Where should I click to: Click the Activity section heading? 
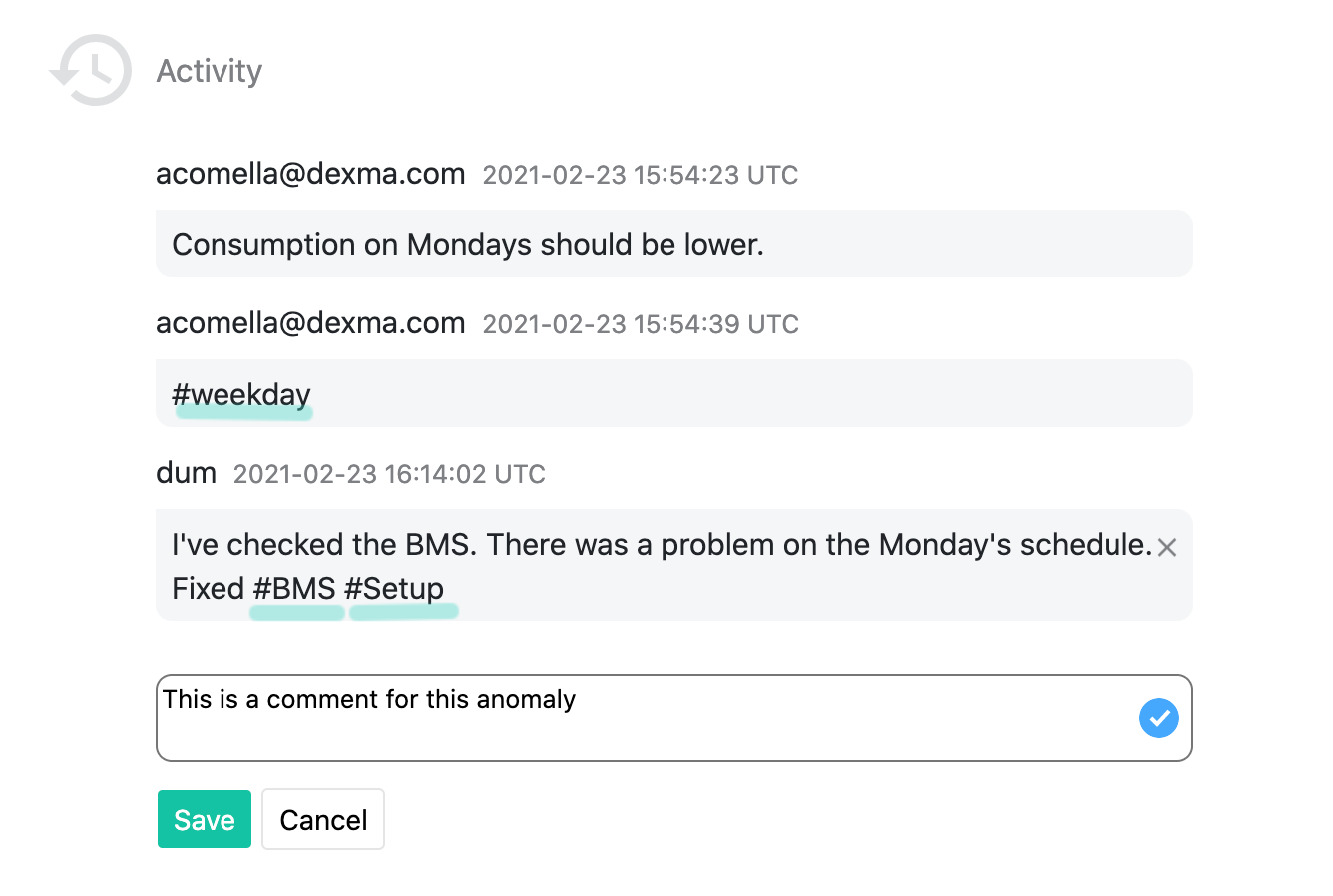pos(210,71)
